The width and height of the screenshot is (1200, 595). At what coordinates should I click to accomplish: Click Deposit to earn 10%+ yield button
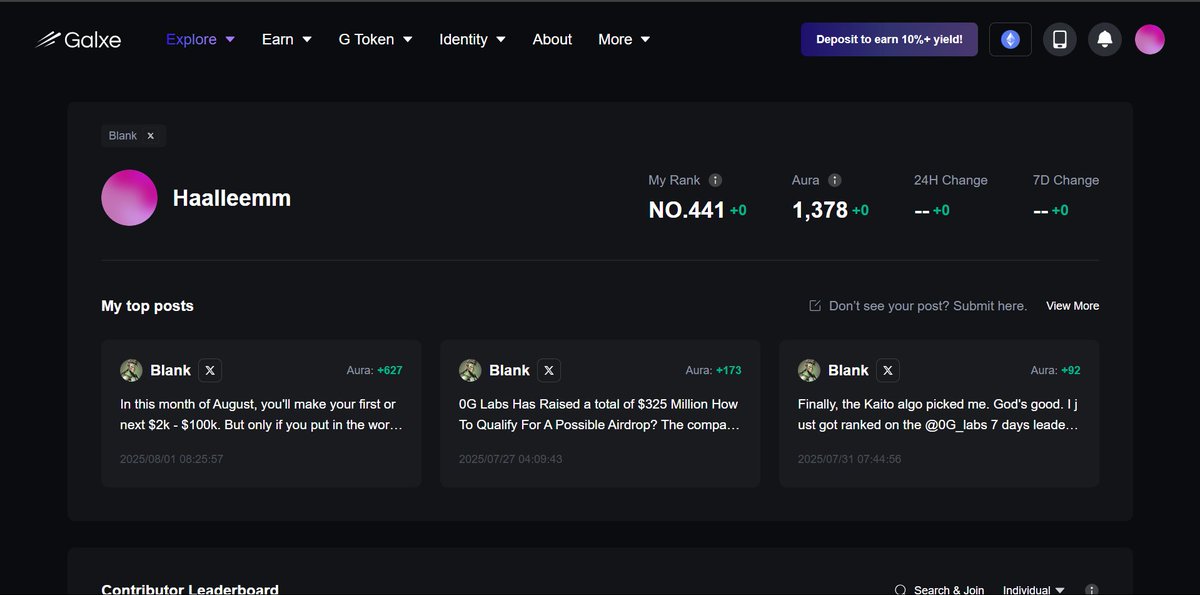[889, 39]
